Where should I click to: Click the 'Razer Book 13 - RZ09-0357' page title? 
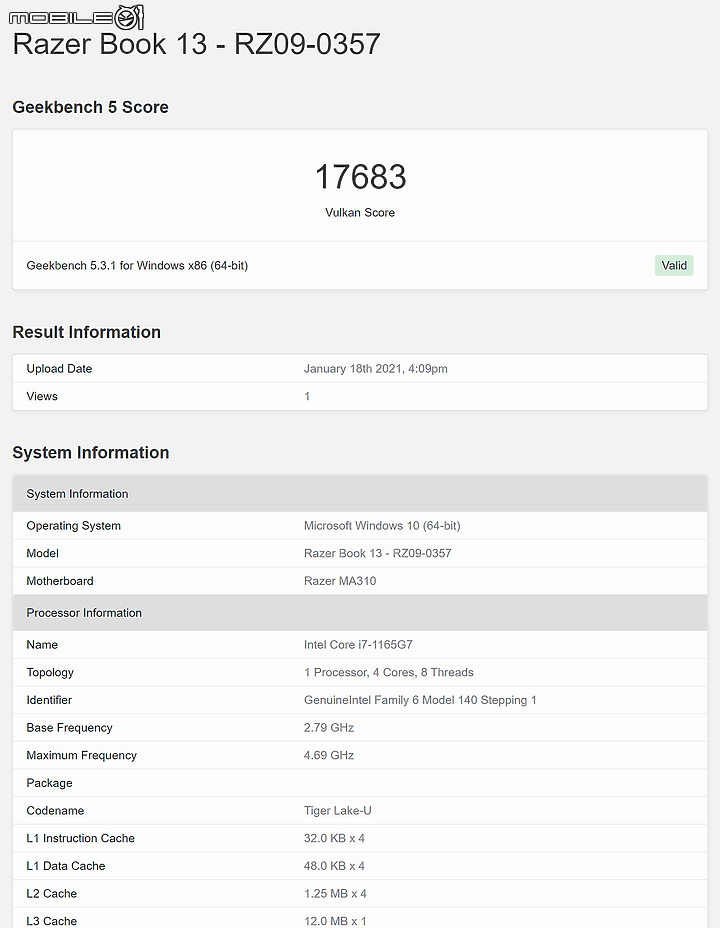196,44
